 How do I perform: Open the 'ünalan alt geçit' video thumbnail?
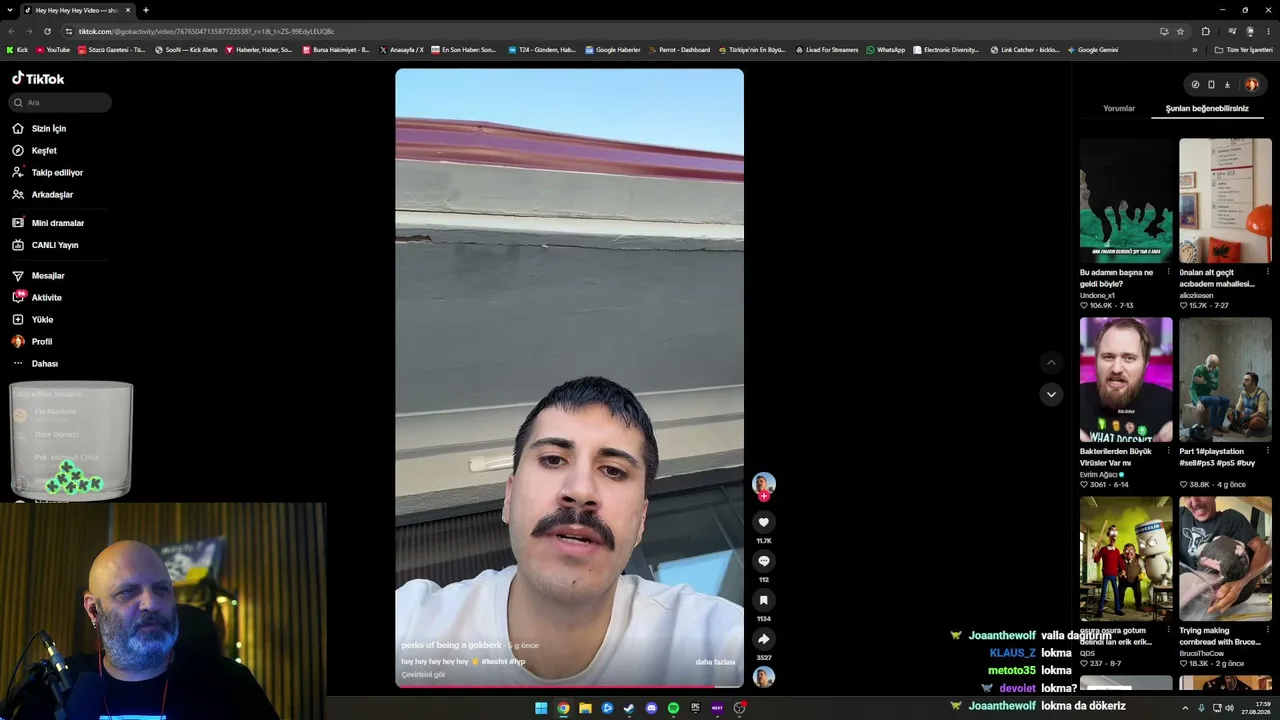tap(1225, 200)
